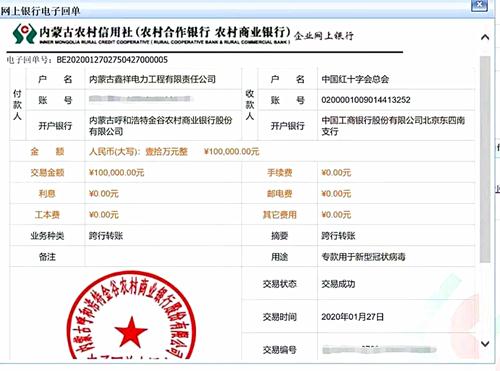The image size is (500, 371).
Task: Click the window title 网上银行电子回单
Action: tap(40, 11)
